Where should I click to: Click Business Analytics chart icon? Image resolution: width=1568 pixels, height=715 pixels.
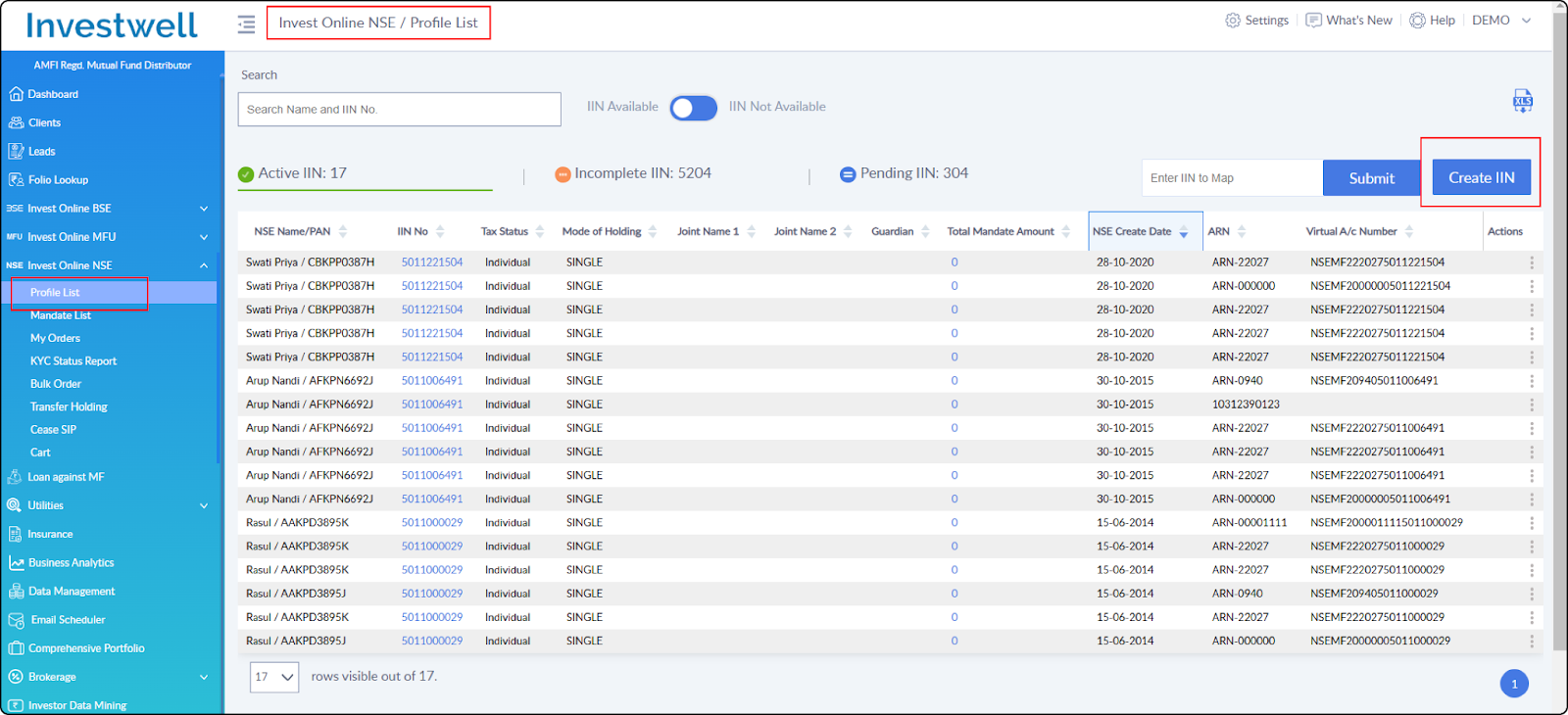(x=16, y=562)
